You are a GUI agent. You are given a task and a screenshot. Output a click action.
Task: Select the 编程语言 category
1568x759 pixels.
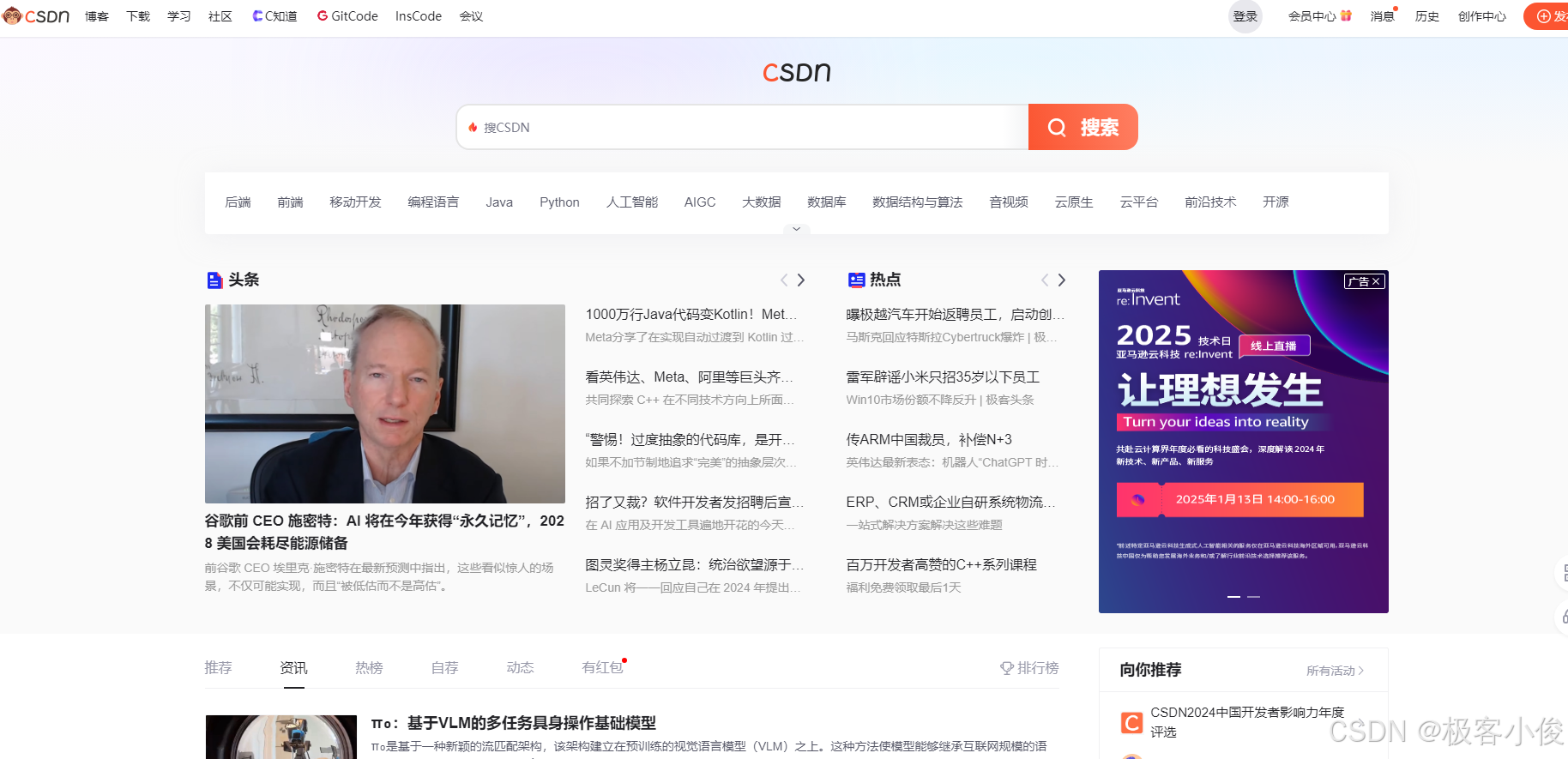[433, 202]
